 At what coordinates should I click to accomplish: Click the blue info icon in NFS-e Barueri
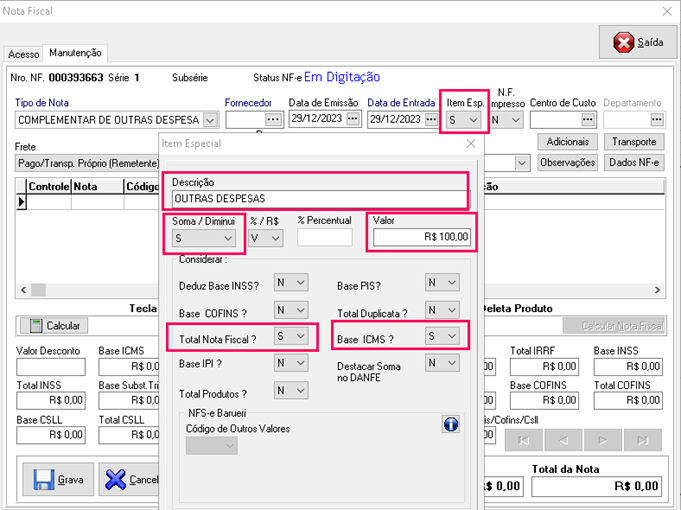click(x=450, y=425)
